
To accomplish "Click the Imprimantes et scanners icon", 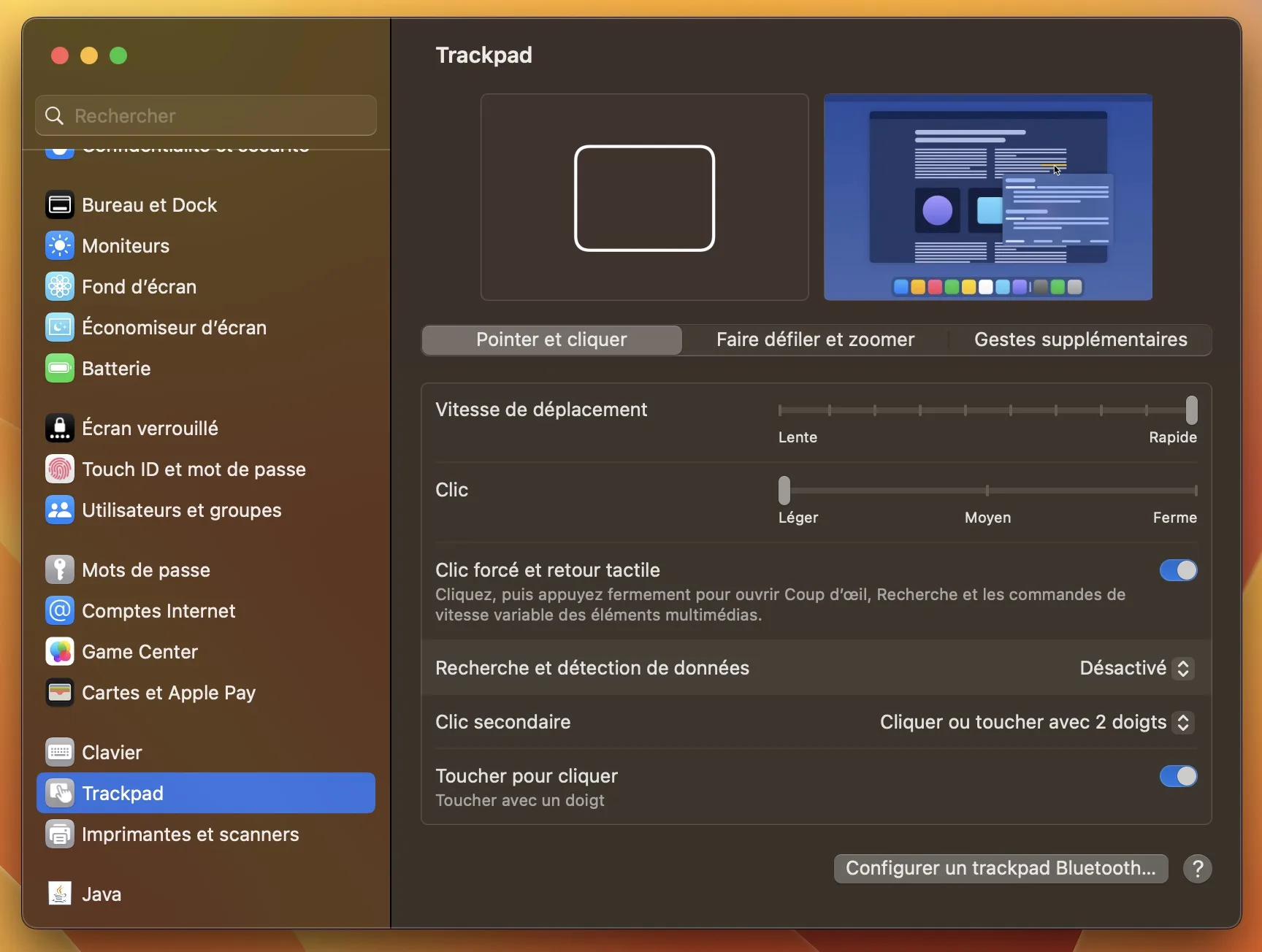I will pyautogui.click(x=59, y=834).
